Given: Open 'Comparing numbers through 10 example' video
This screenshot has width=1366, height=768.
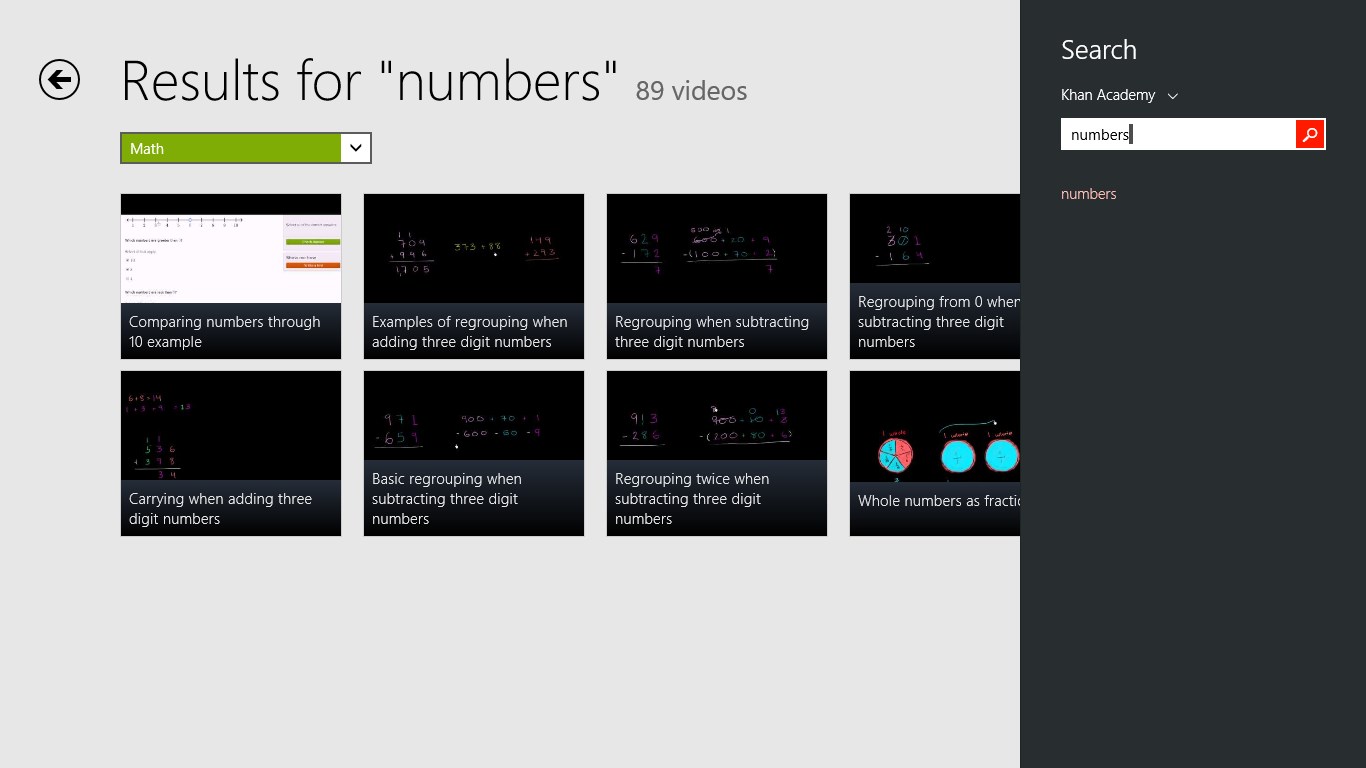Looking at the screenshot, I should click(x=231, y=276).
